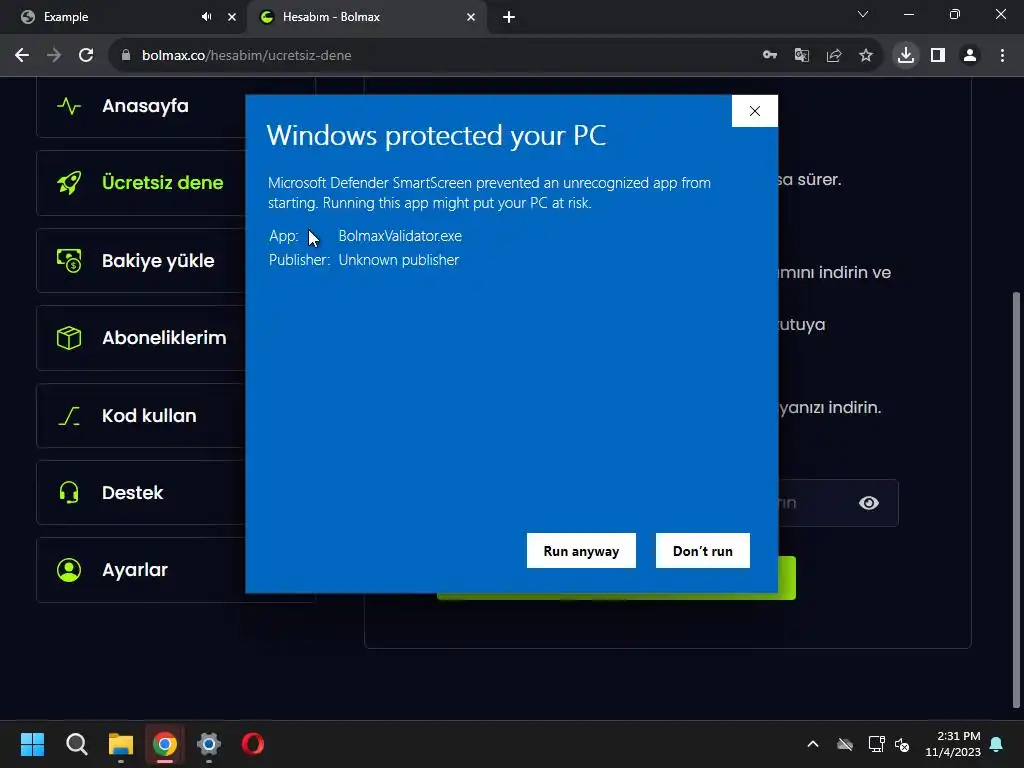
Task: Click Chrome icon in taskbar
Action: pos(165,744)
